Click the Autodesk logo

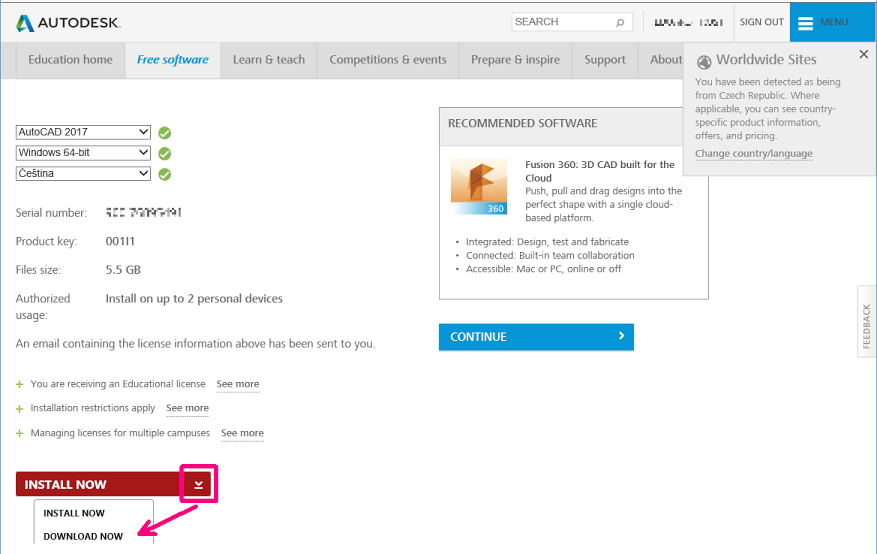[68, 23]
